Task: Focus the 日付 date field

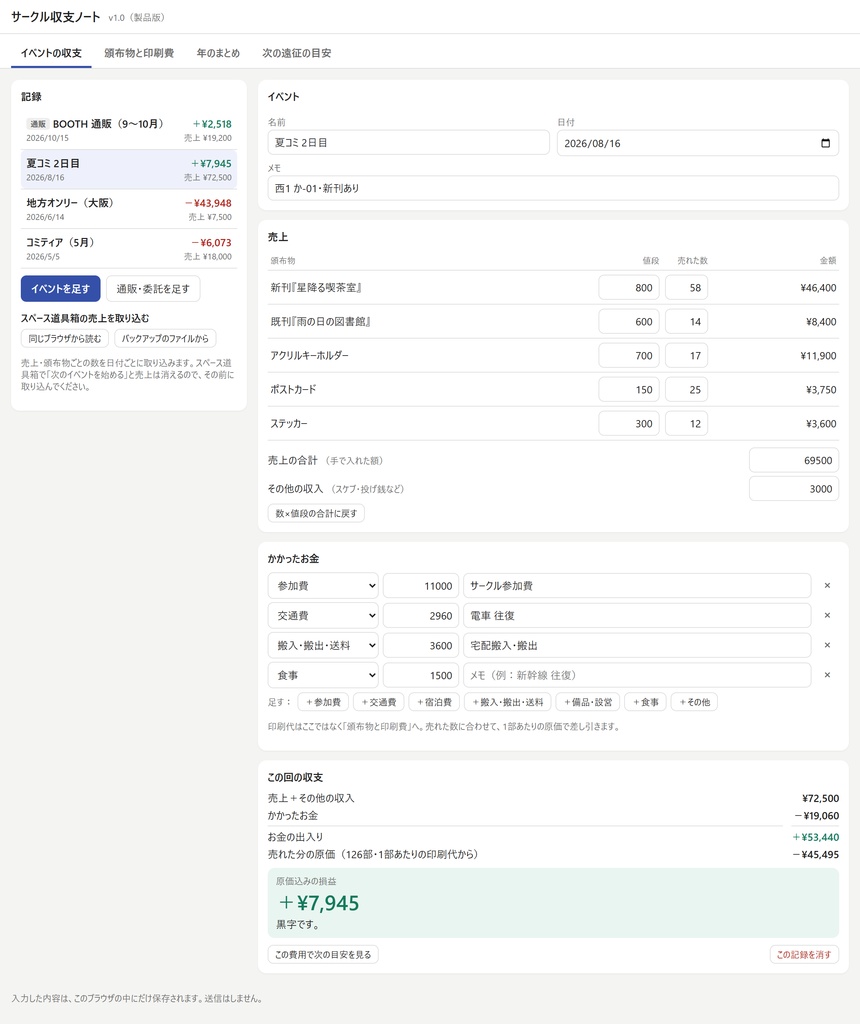Action: pyautogui.click(x=697, y=143)
